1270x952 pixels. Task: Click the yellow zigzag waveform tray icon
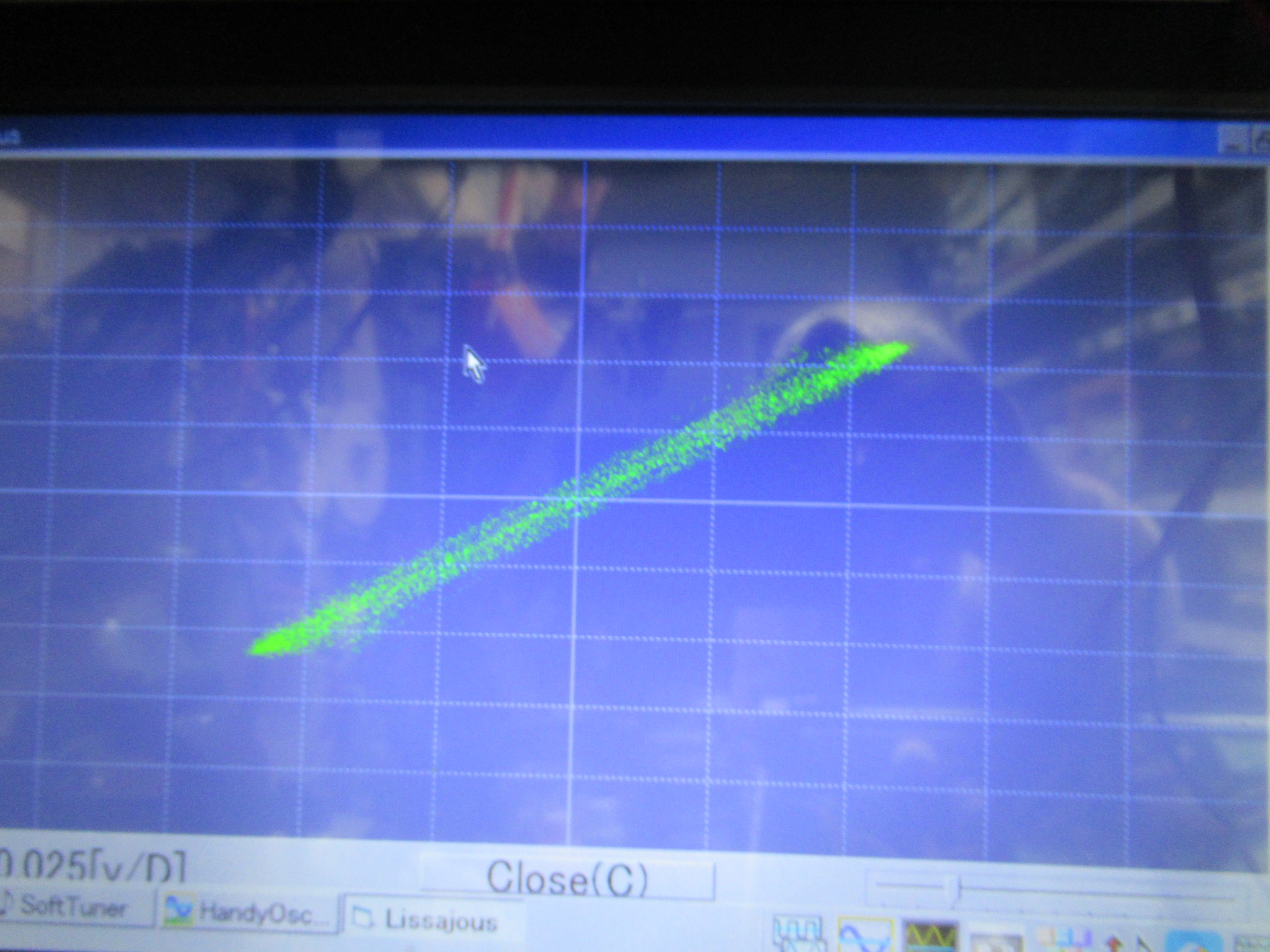point(931,936)
